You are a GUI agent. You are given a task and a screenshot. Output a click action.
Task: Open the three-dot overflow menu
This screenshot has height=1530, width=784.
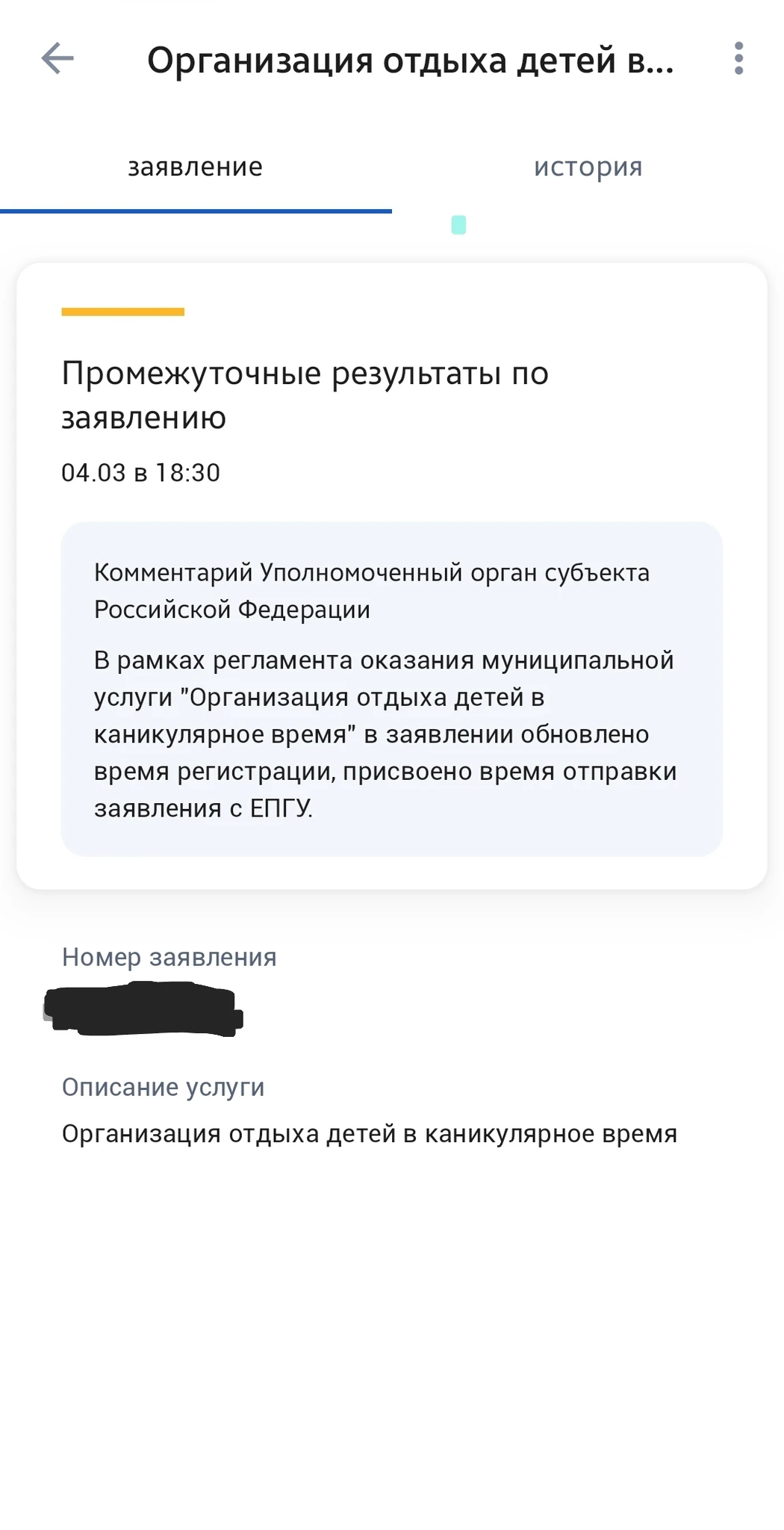pos(738,58)
